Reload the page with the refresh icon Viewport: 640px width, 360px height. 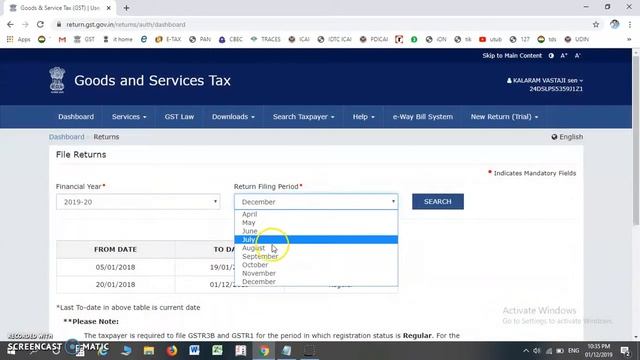(40, 24)
